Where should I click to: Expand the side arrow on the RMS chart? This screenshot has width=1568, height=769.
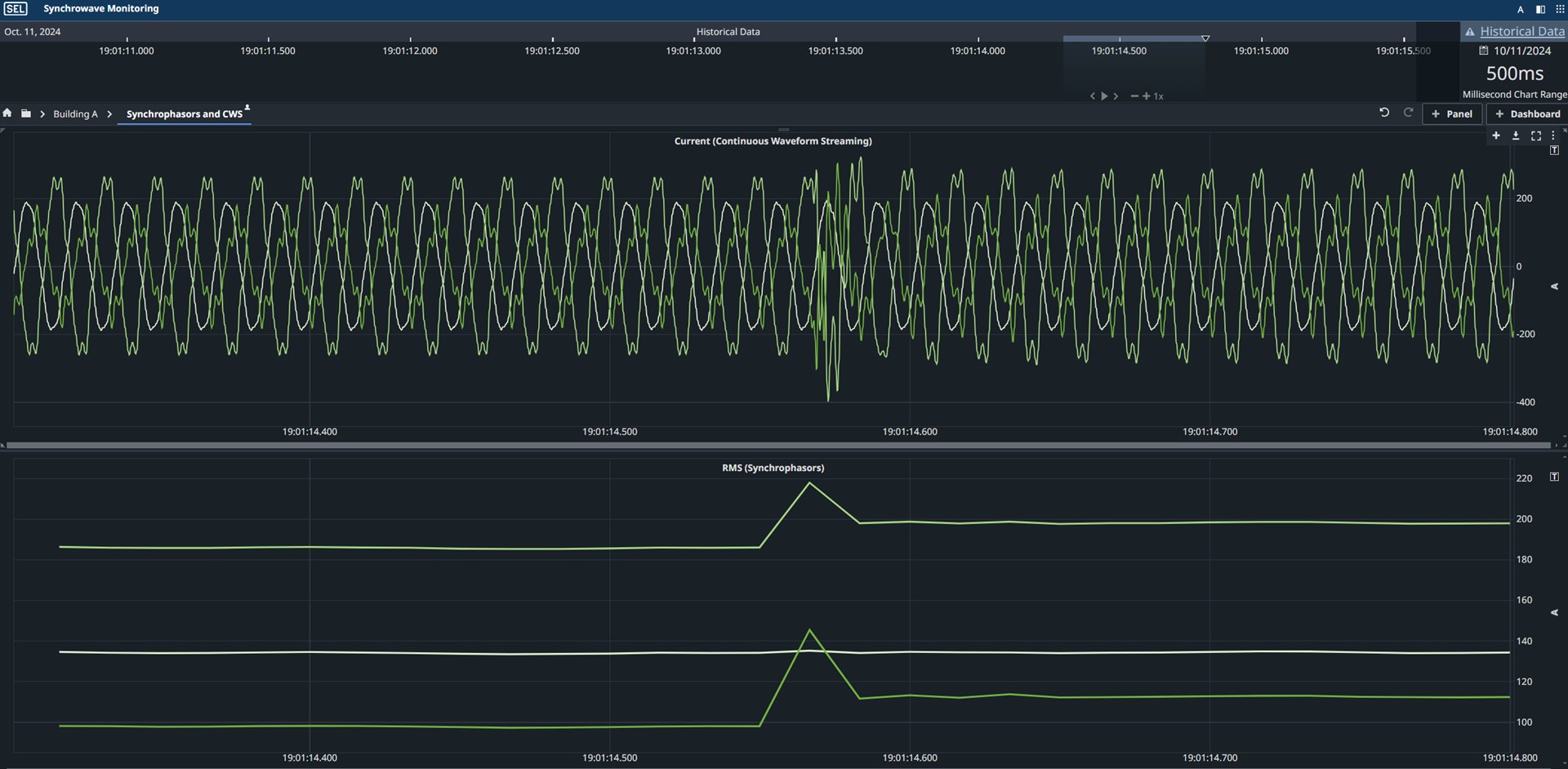(x=1554, y=612)
